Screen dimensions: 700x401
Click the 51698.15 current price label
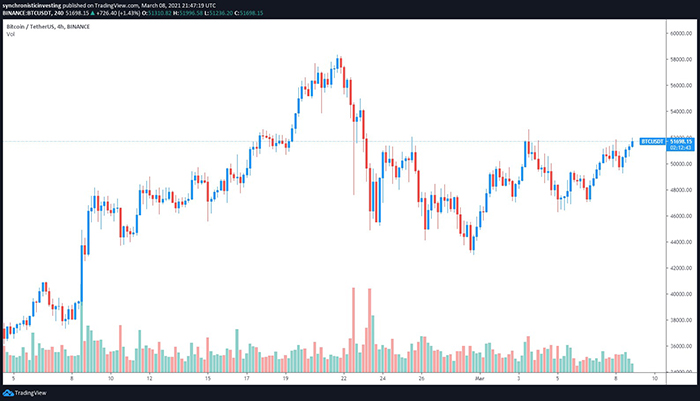(681, 142)
